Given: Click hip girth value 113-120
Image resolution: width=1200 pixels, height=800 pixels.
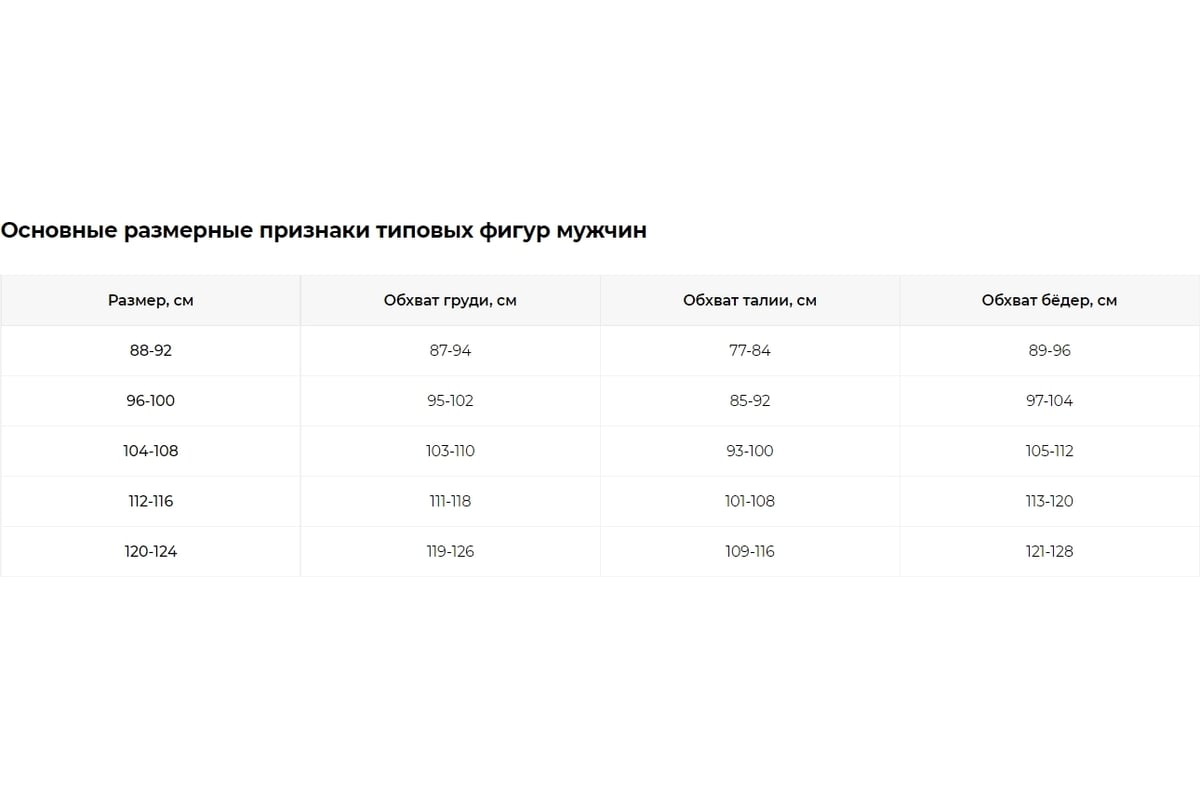Looking at the screenshot, I should coord(1049,501).
